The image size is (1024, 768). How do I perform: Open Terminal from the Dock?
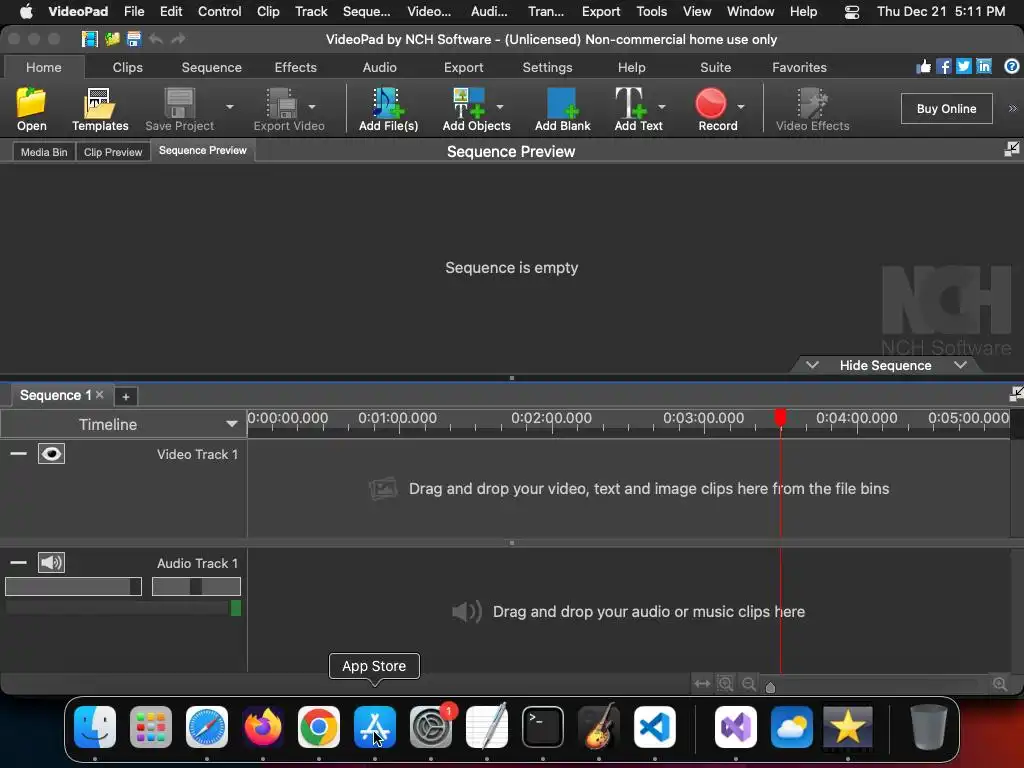pyautogui.click(x=543, y=727)
